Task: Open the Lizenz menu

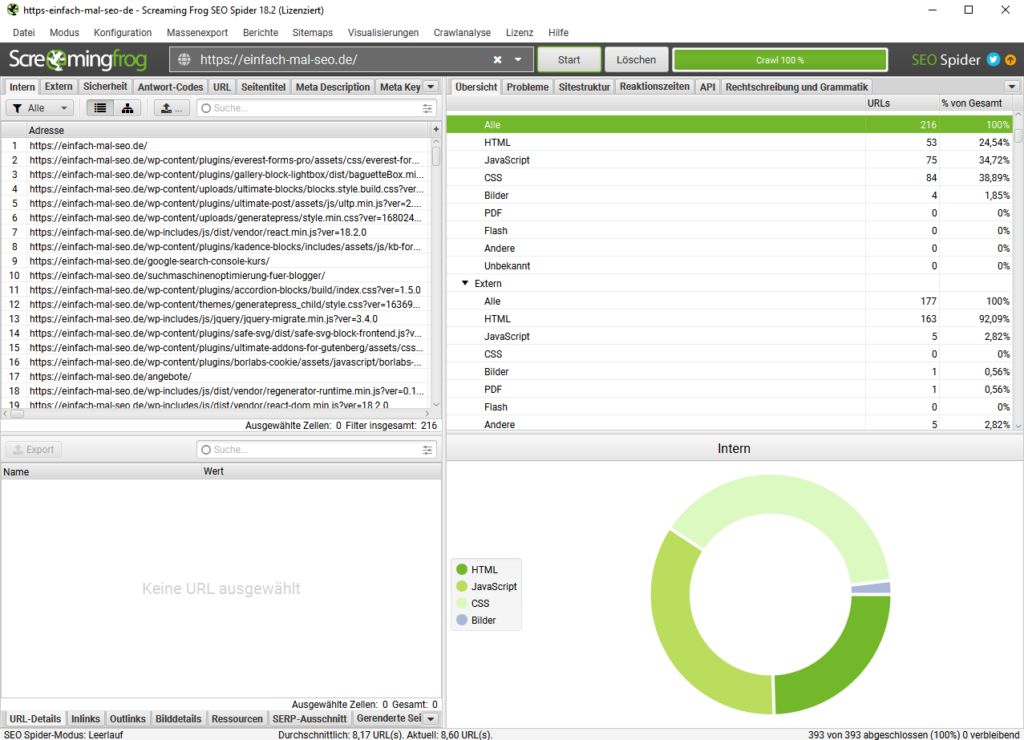Action: [519, 33]
